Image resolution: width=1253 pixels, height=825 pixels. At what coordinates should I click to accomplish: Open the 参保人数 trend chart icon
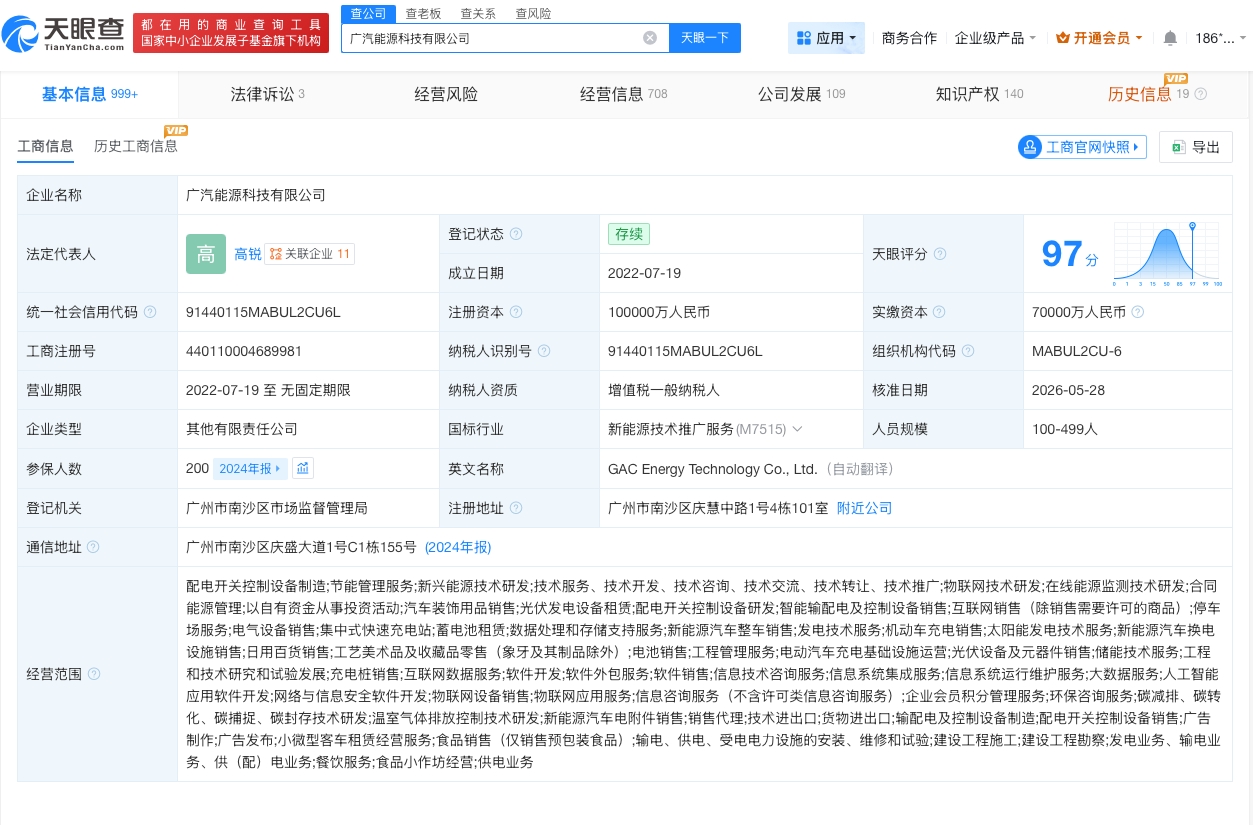click(303, 468)
